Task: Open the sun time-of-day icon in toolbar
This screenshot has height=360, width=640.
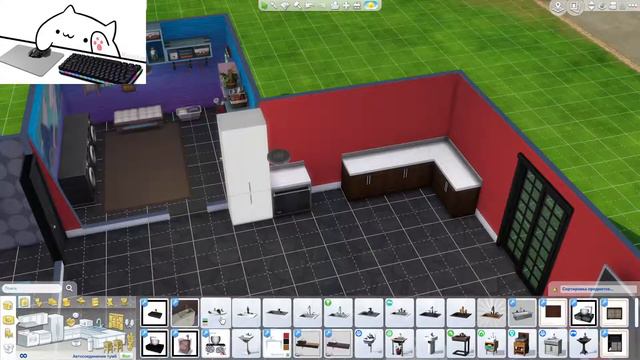Action: [371, 5]
